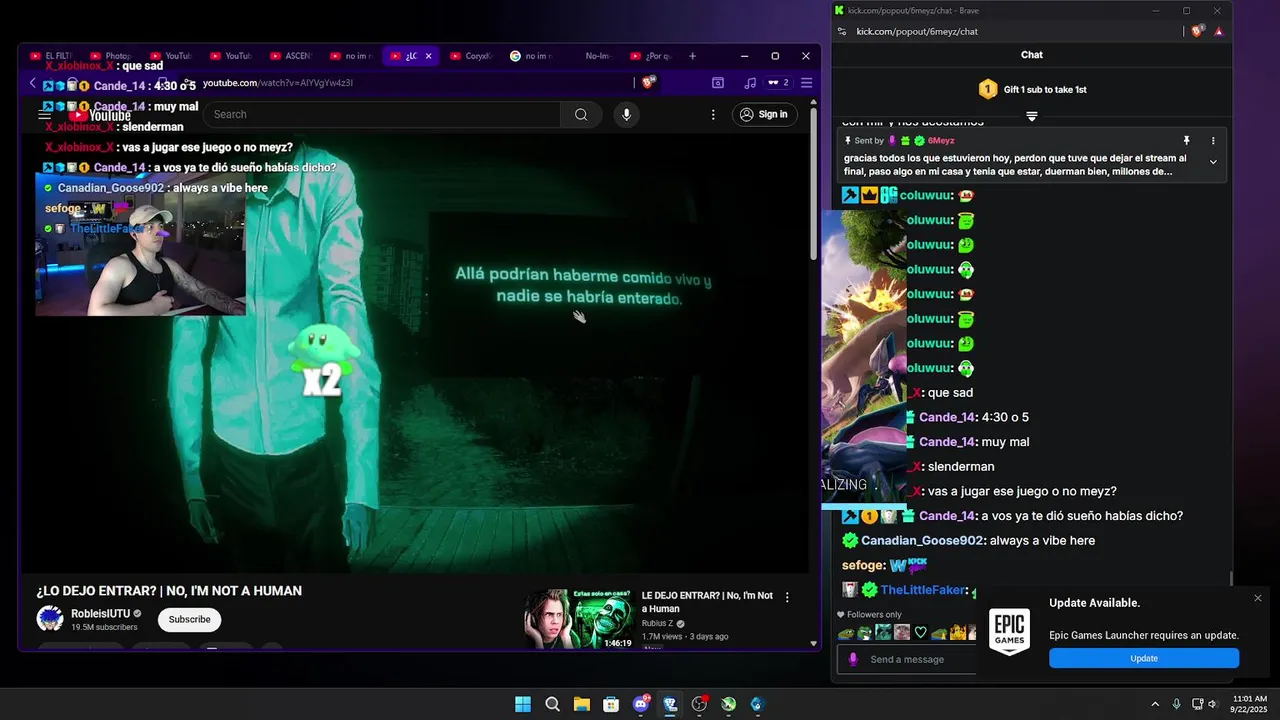Open username TheLittleFaker in Kick chat
The height and width of the screenshot is (720, 1280).
click(x=921, y=590)
